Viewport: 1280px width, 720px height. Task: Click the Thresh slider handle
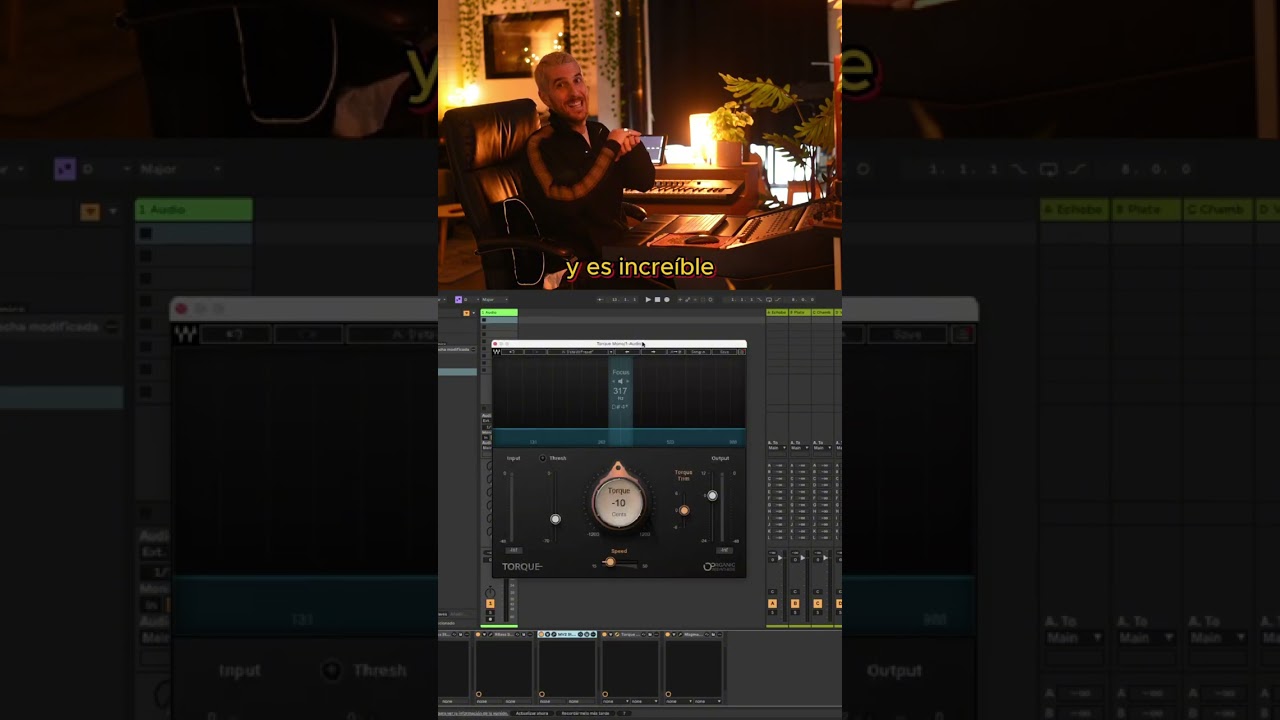(x=555, y=519)
